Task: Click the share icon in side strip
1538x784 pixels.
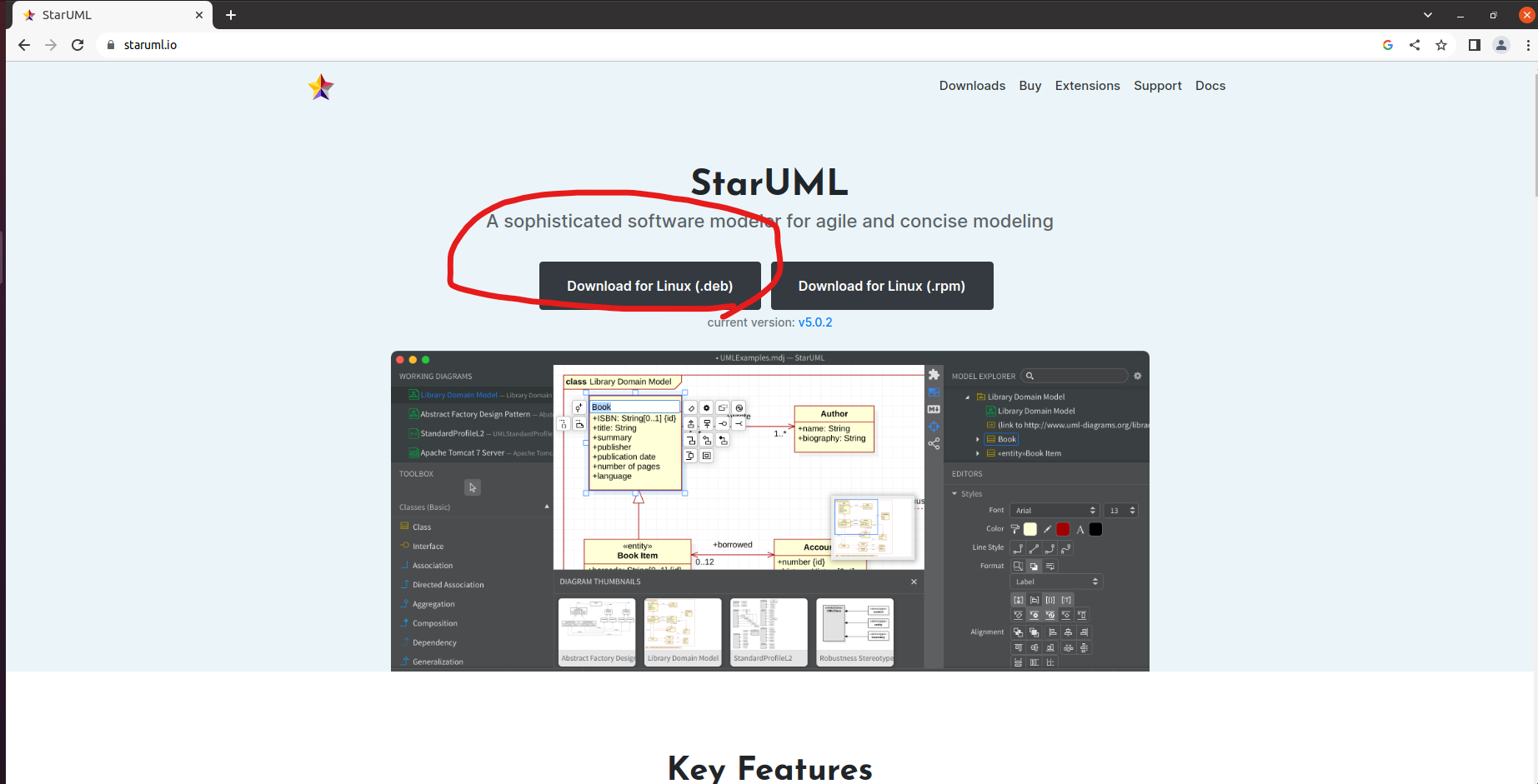Action: [934, 443]
